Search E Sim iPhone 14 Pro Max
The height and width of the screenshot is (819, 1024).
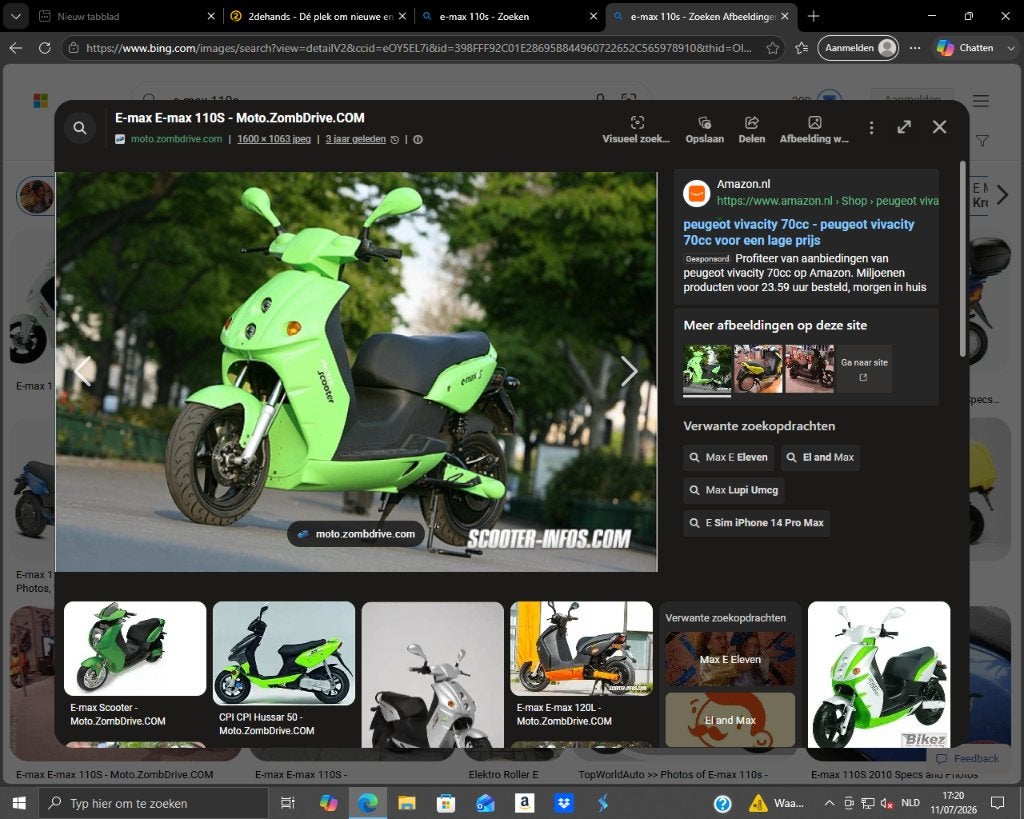tap(757, 522)
